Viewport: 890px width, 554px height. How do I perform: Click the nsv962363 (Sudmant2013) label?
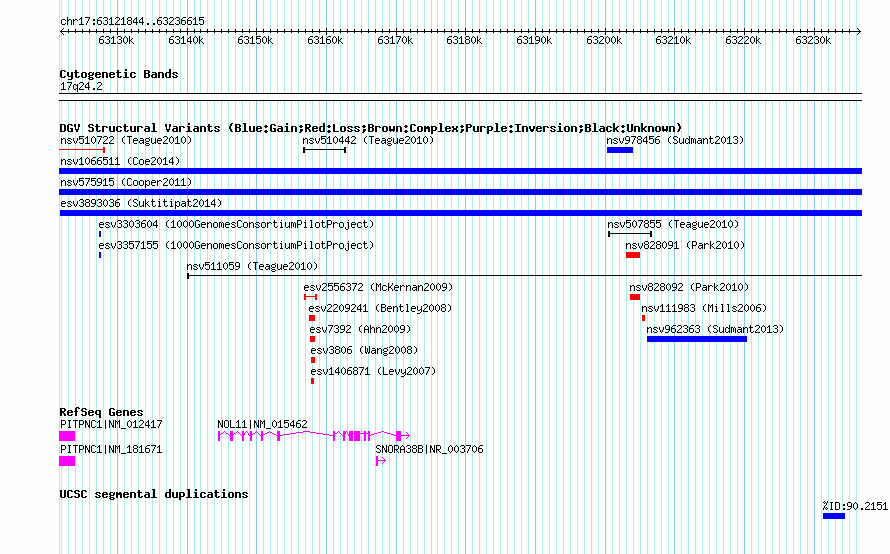pyautogui.click(x=715, y=329)
